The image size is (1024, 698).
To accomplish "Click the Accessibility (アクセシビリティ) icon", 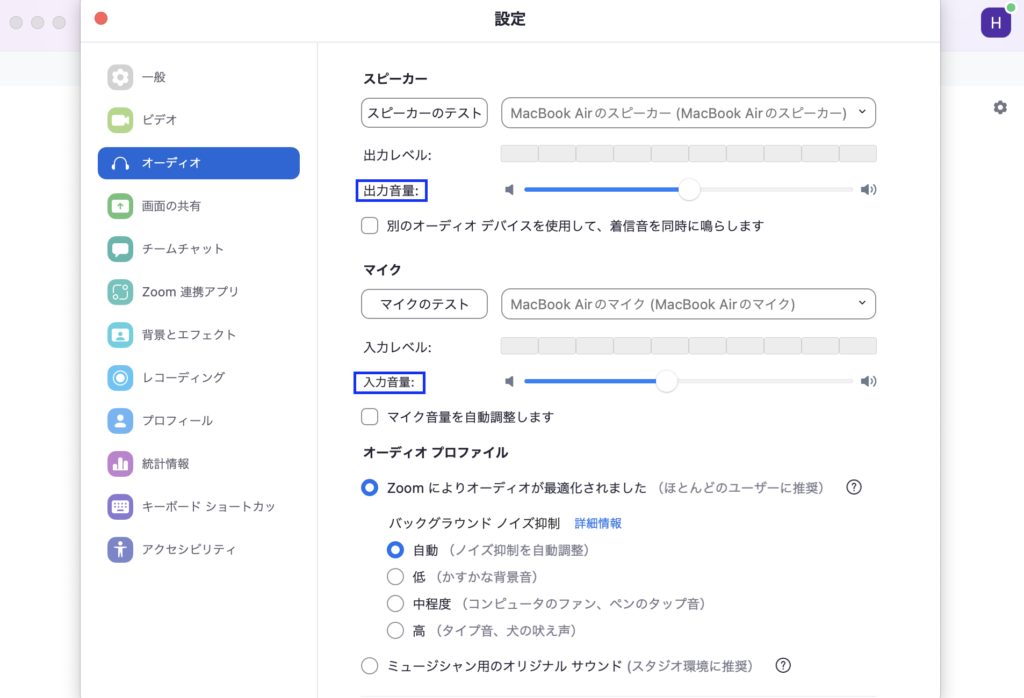I will [120, 549].
